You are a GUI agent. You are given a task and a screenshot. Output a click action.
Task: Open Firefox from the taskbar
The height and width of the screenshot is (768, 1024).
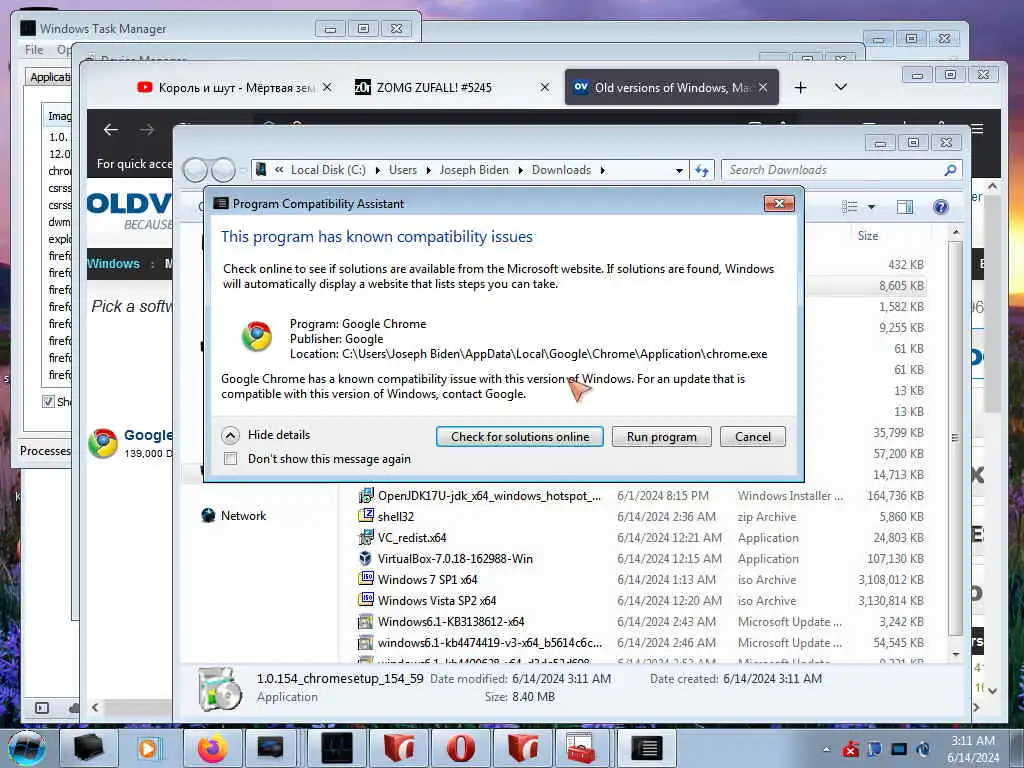[213, 748]
